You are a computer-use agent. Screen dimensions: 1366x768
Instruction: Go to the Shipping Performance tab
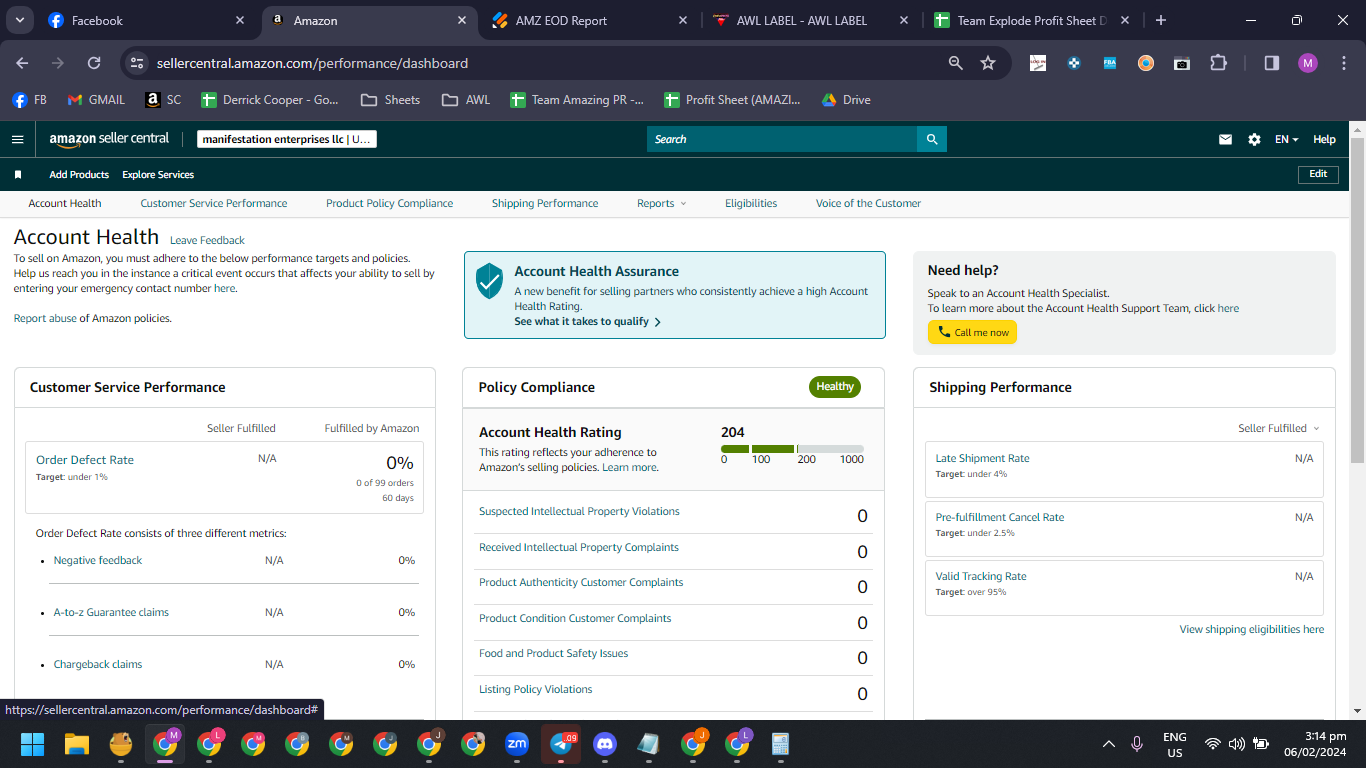pos(545,204)
